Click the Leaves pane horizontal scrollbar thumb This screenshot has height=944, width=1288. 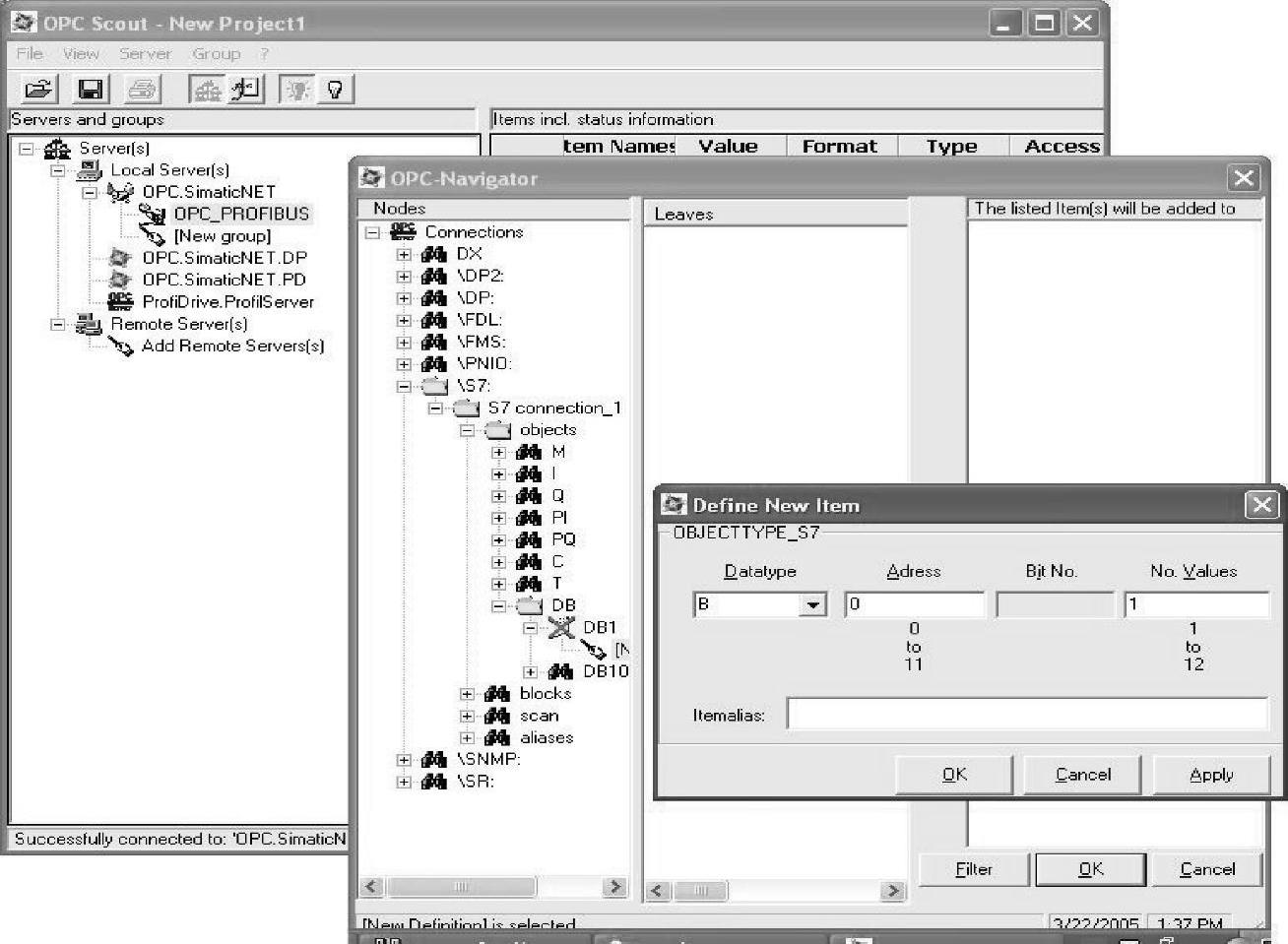[x=701, y=891]
